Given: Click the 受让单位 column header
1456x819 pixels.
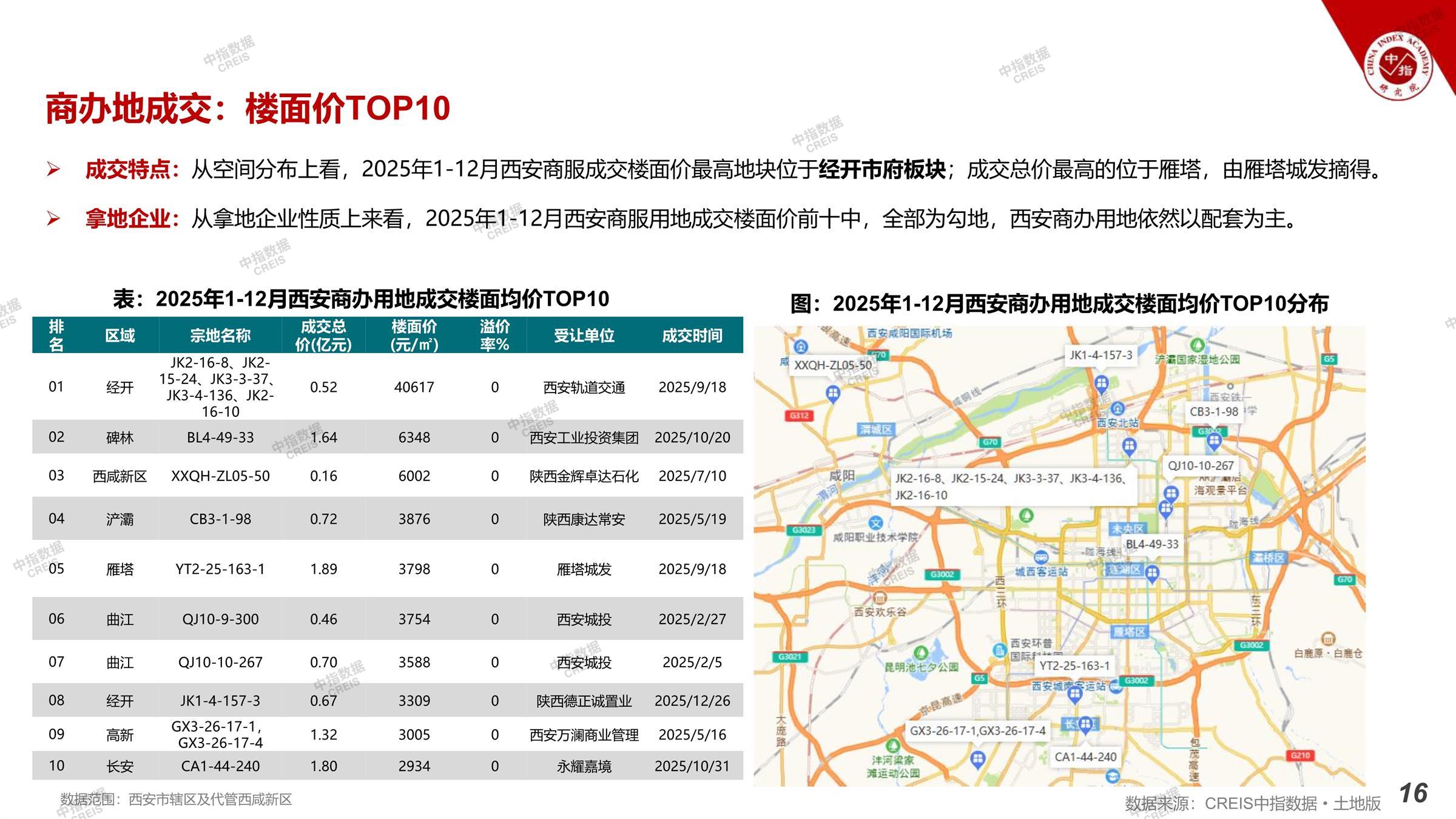Looking at the screenshot, I should coord(584,335).
